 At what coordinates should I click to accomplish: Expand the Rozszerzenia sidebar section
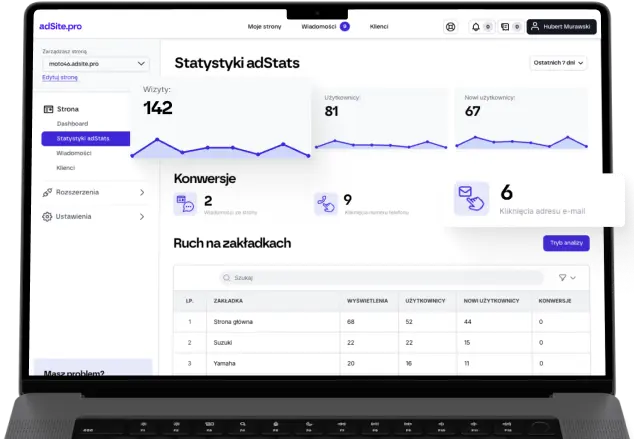[x=142, y=191]
